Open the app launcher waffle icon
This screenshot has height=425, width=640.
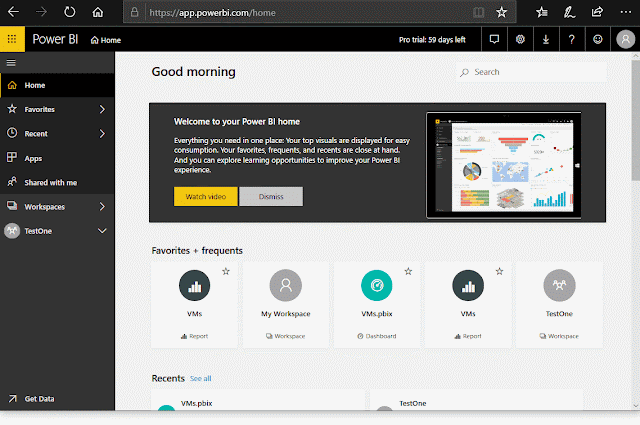[x=12, y=39]
